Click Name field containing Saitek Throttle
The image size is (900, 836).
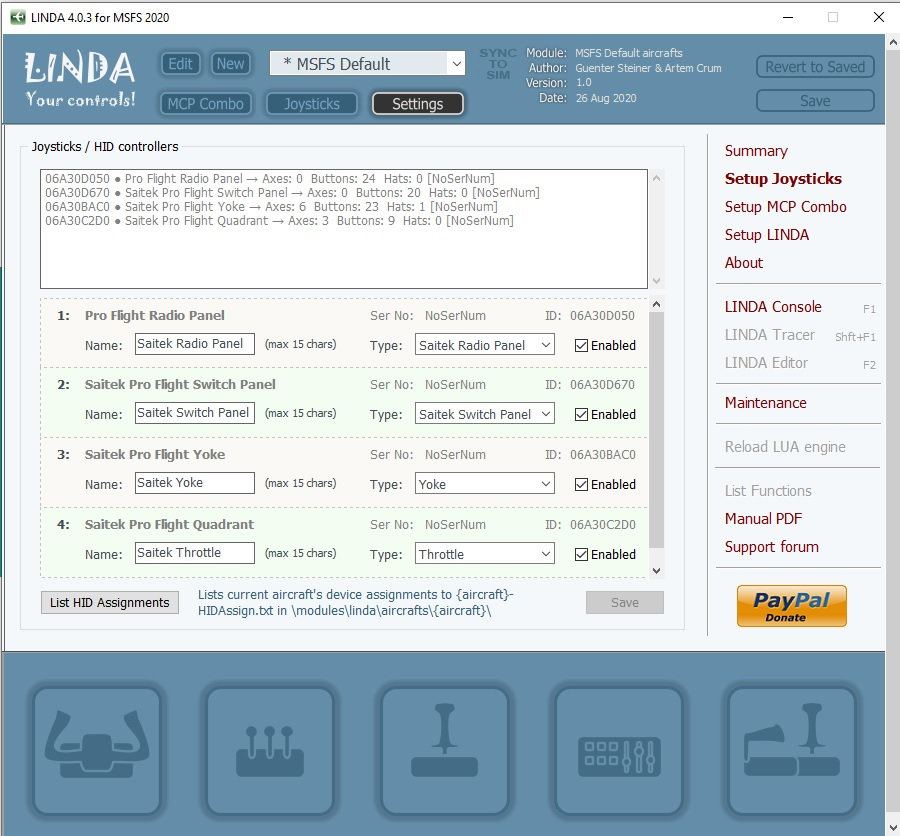coord(195,553)
